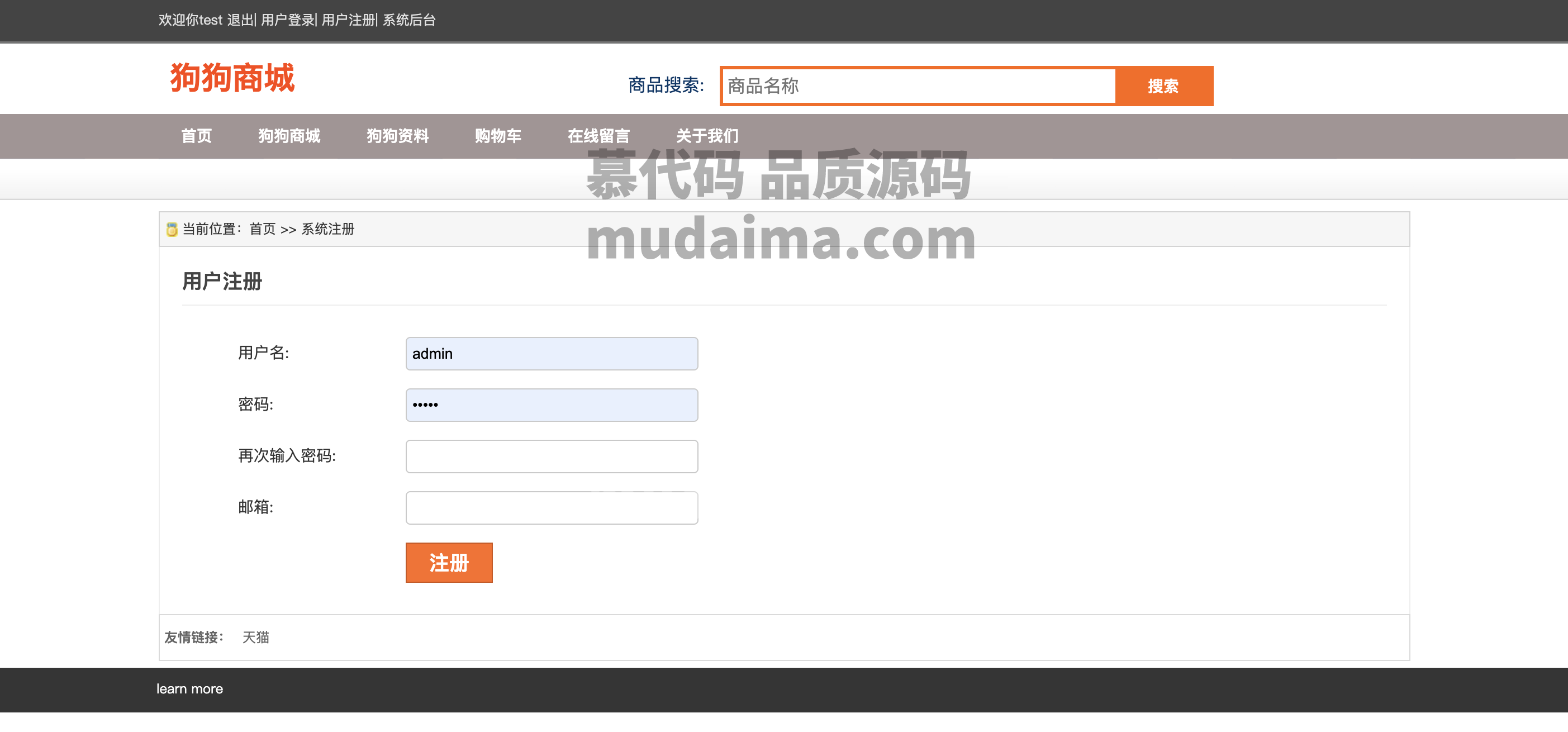Click the 用户注册 form heading
The image size is (1568, 732).
[x=222, y=281]
